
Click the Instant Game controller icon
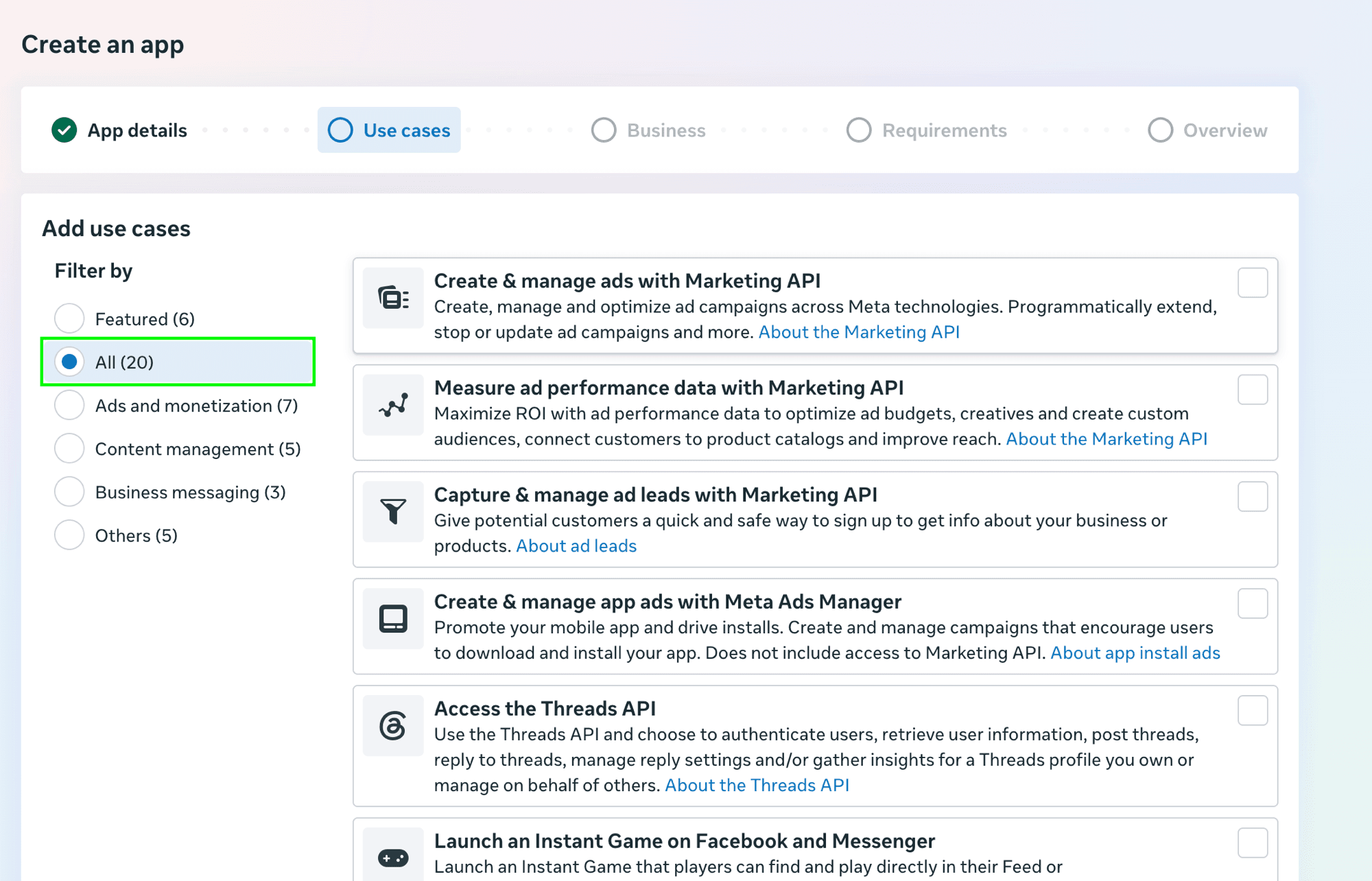[393, 858]
